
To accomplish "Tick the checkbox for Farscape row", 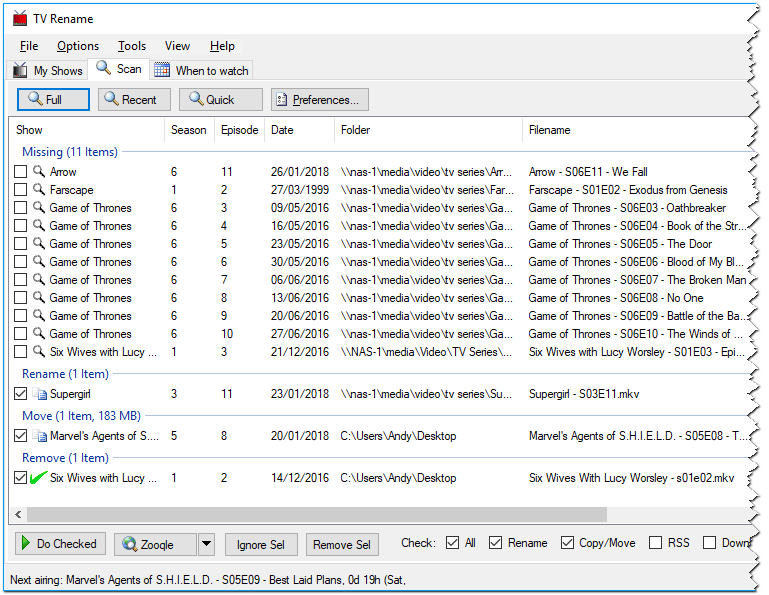I will (20, 189).
